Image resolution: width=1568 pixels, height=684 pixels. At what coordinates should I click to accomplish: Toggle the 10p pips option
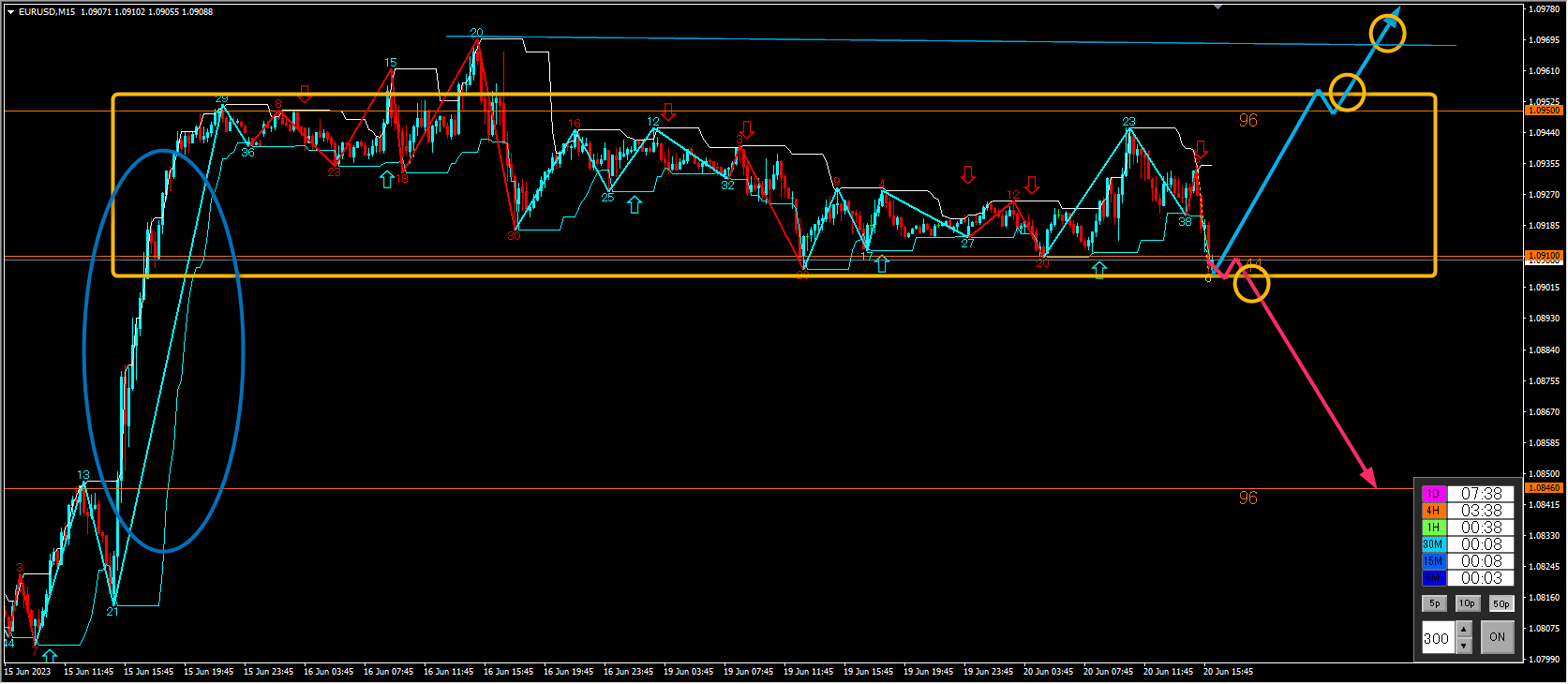(1467, 603)
